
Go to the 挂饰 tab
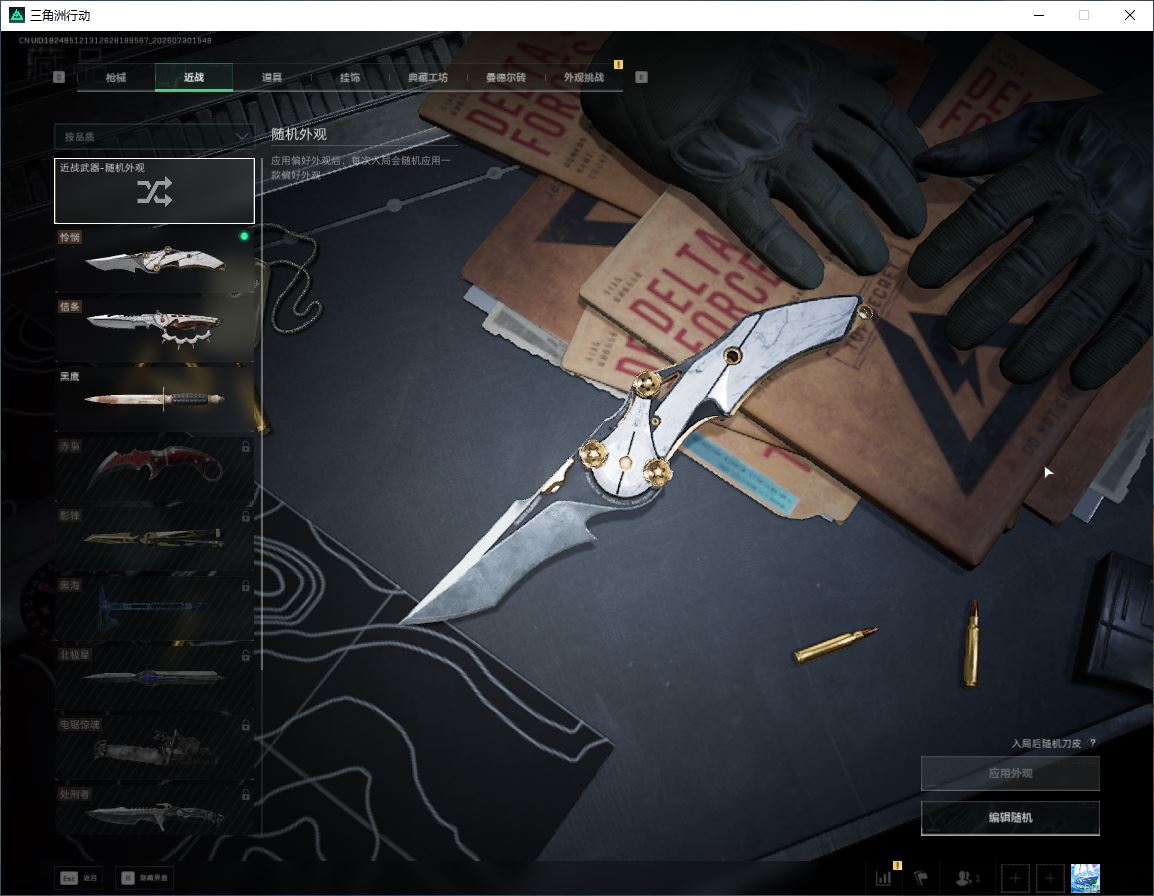[x=350, y=77]
